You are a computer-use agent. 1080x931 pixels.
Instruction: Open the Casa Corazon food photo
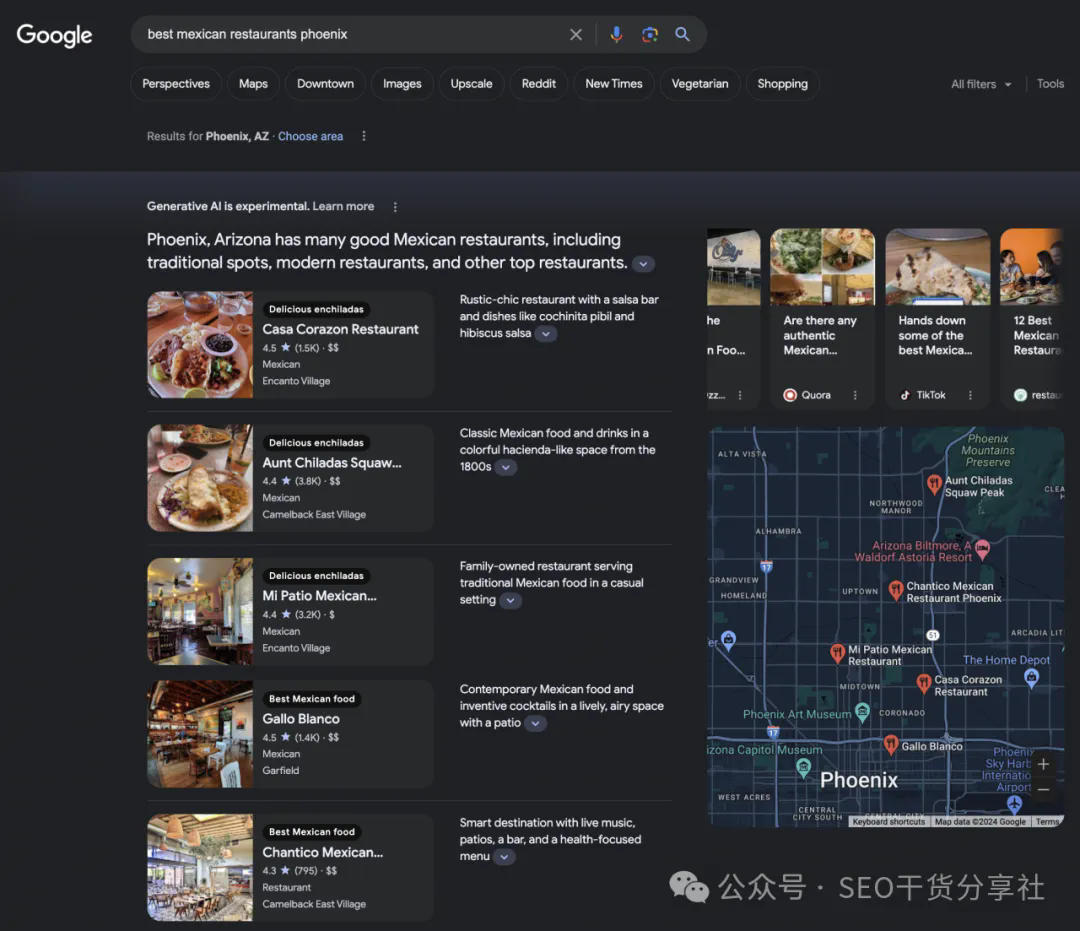200,345
